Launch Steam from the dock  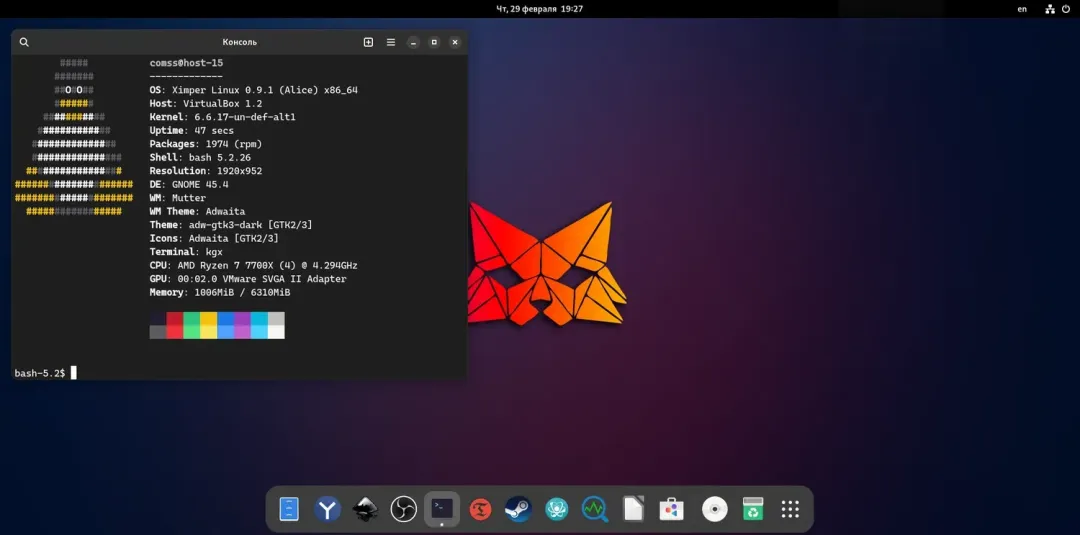(517, 510)
